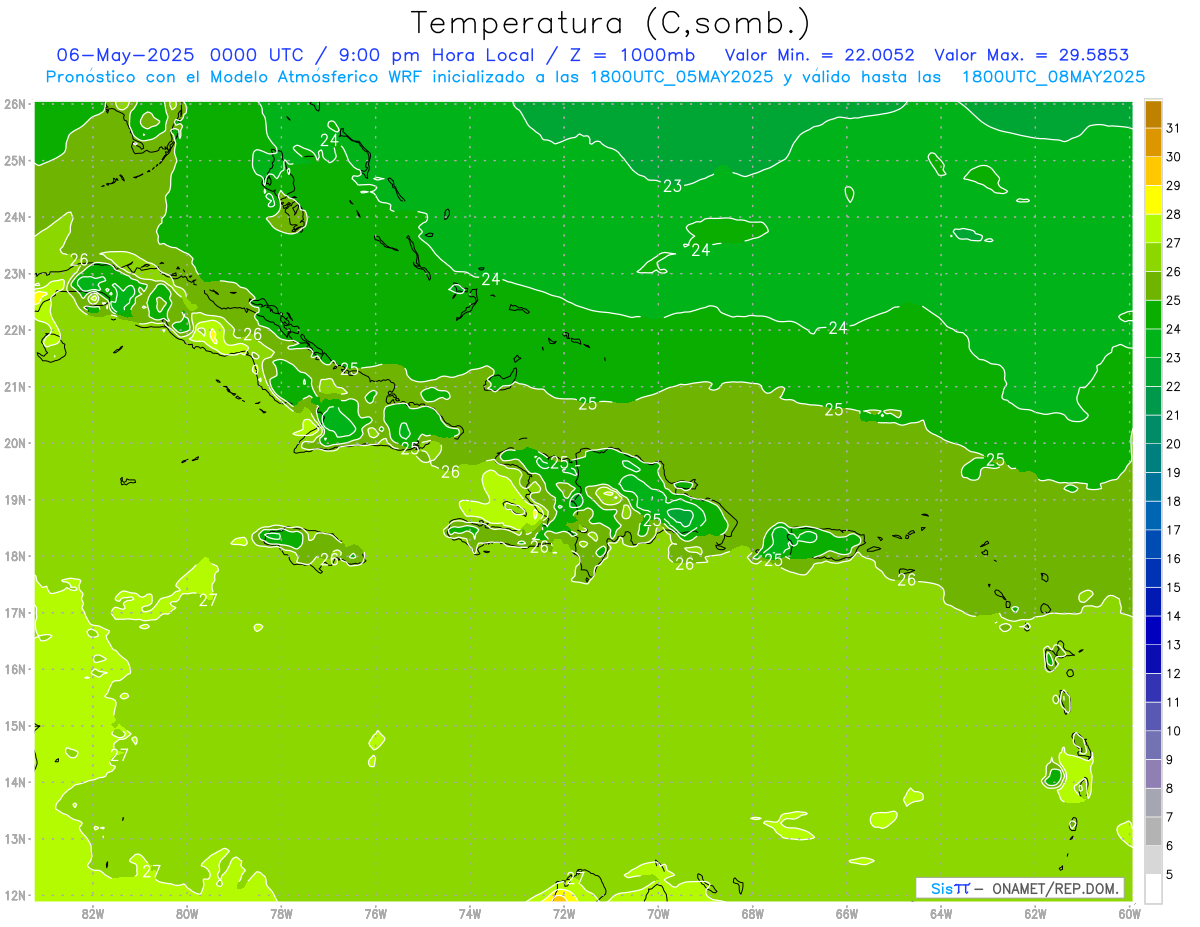Click legend scale value 15
The height and width of the screenshot is (927, 1200).
(1173, 588)
